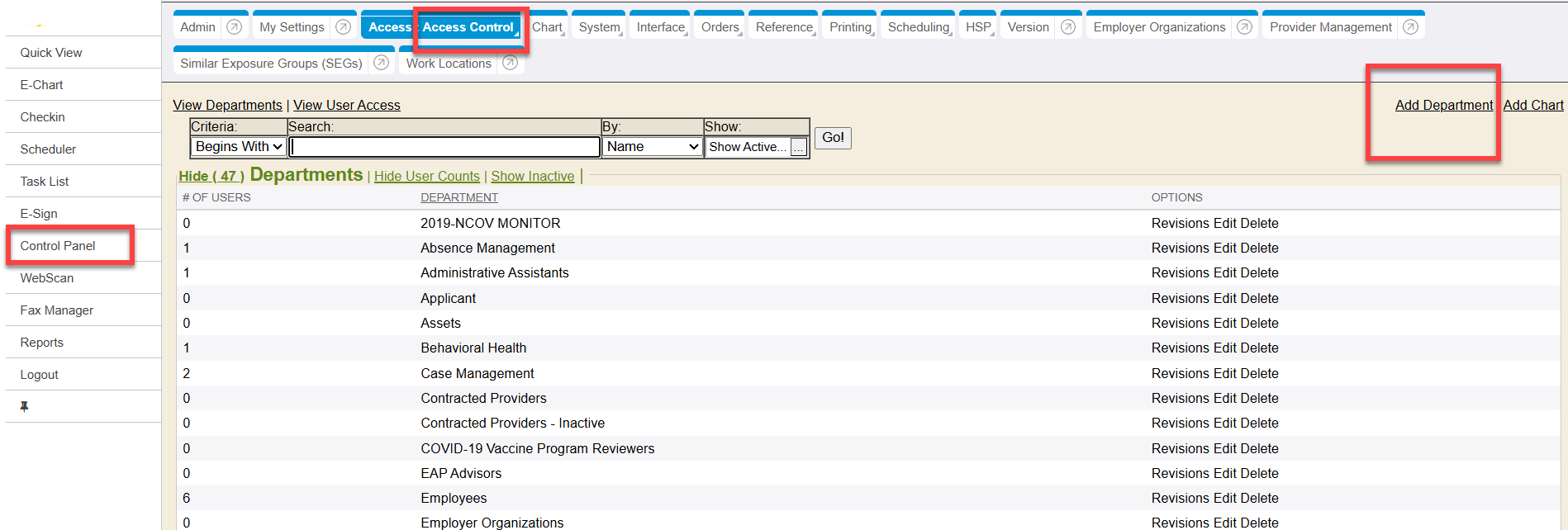Toggle Hide User Counts
The image size is (1568, 530).
pyautogui.click(x=426, y=177)
